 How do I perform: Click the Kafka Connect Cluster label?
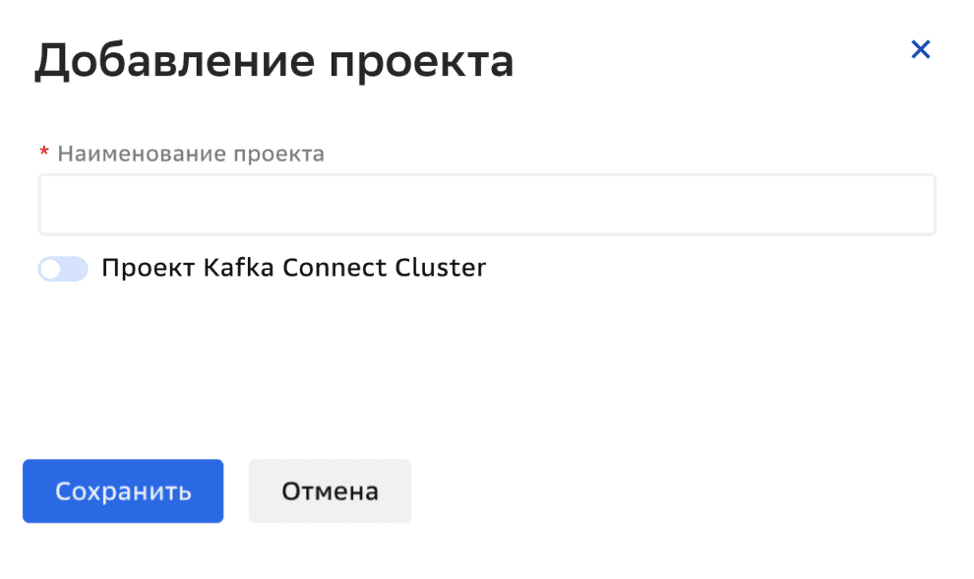(x=290, y=268)
